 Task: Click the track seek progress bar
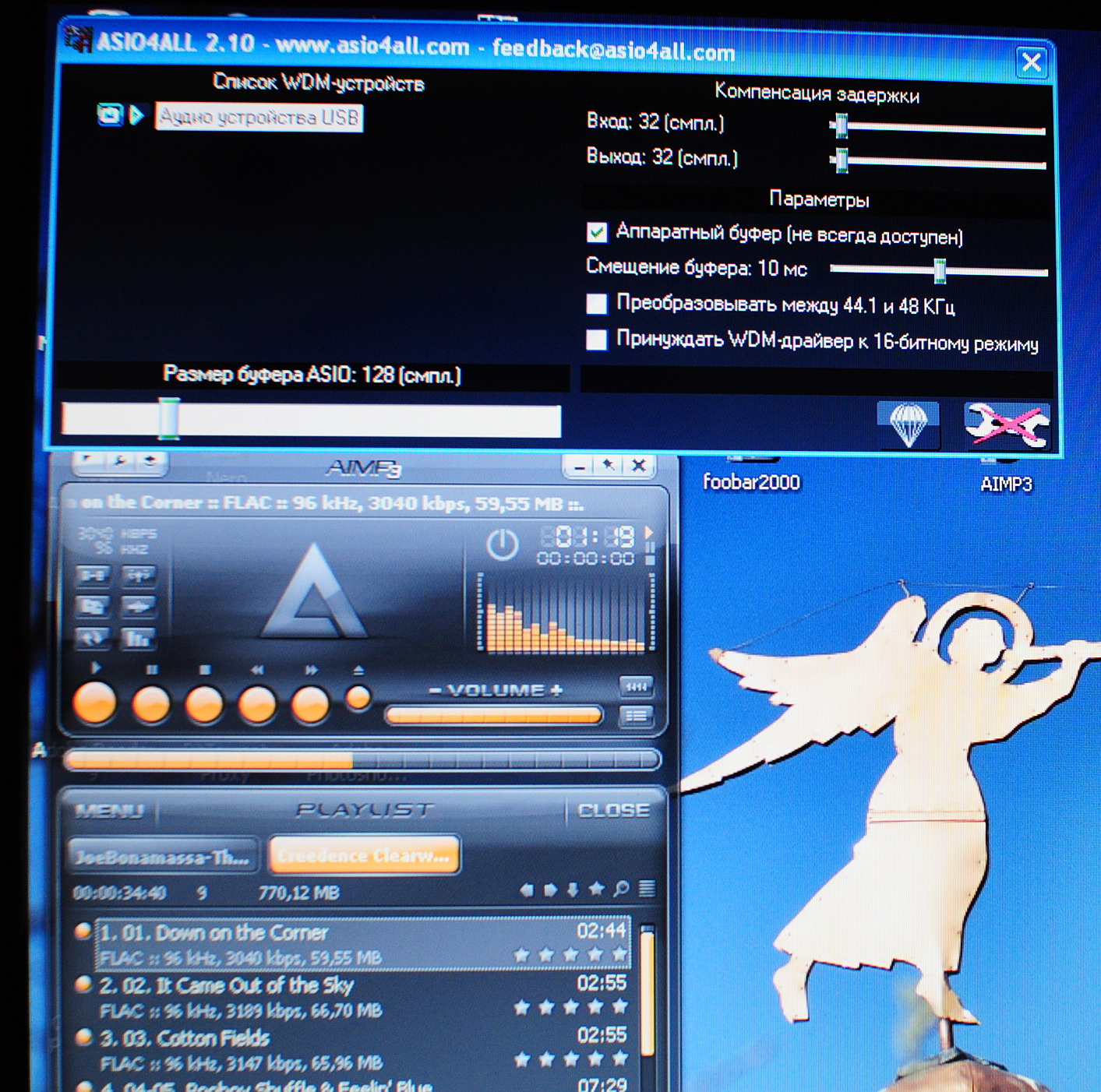(363, 759)
